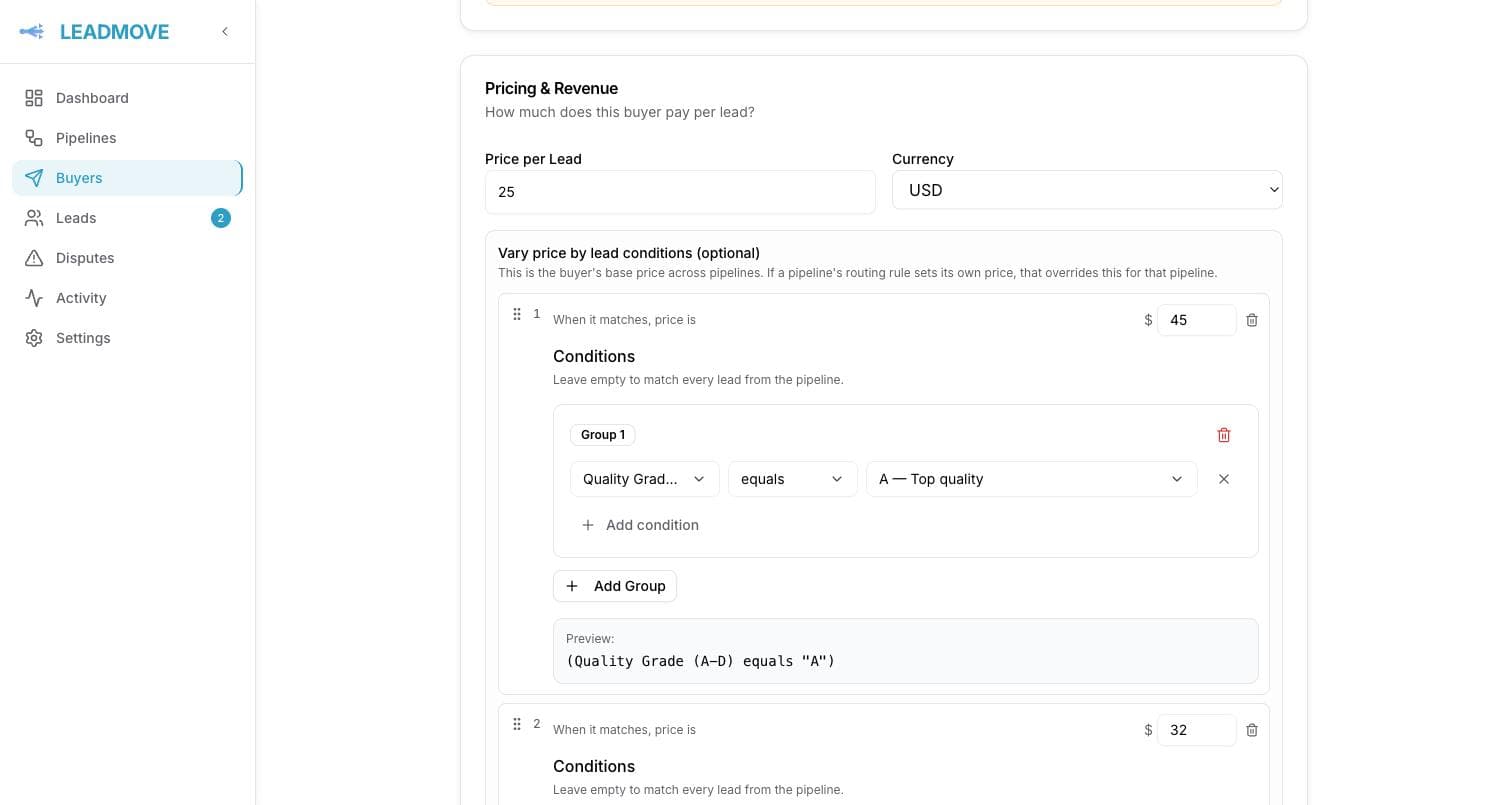Screen dimensions: 1512x805
Task: Click the Leads badge showing 2
Action: pyautogui.click(x=221, y=218)
